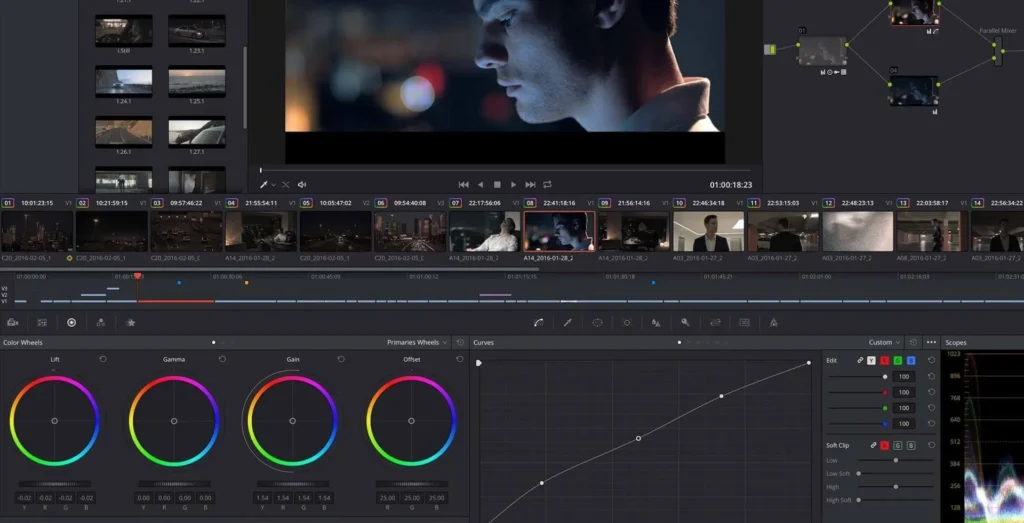Adjust the Gain master wheel slider
Viewport: 1024px width, 523px height.
pos(293,484)
